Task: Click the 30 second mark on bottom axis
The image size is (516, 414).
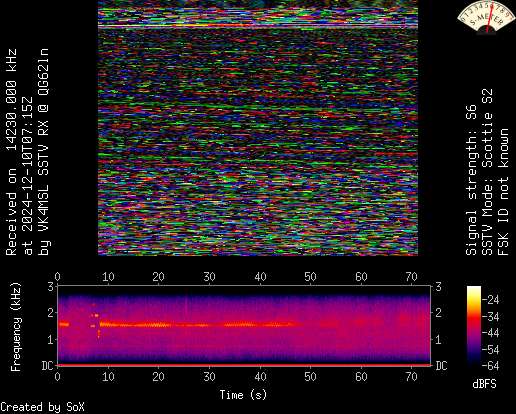Action: click(x=209, y=377)
